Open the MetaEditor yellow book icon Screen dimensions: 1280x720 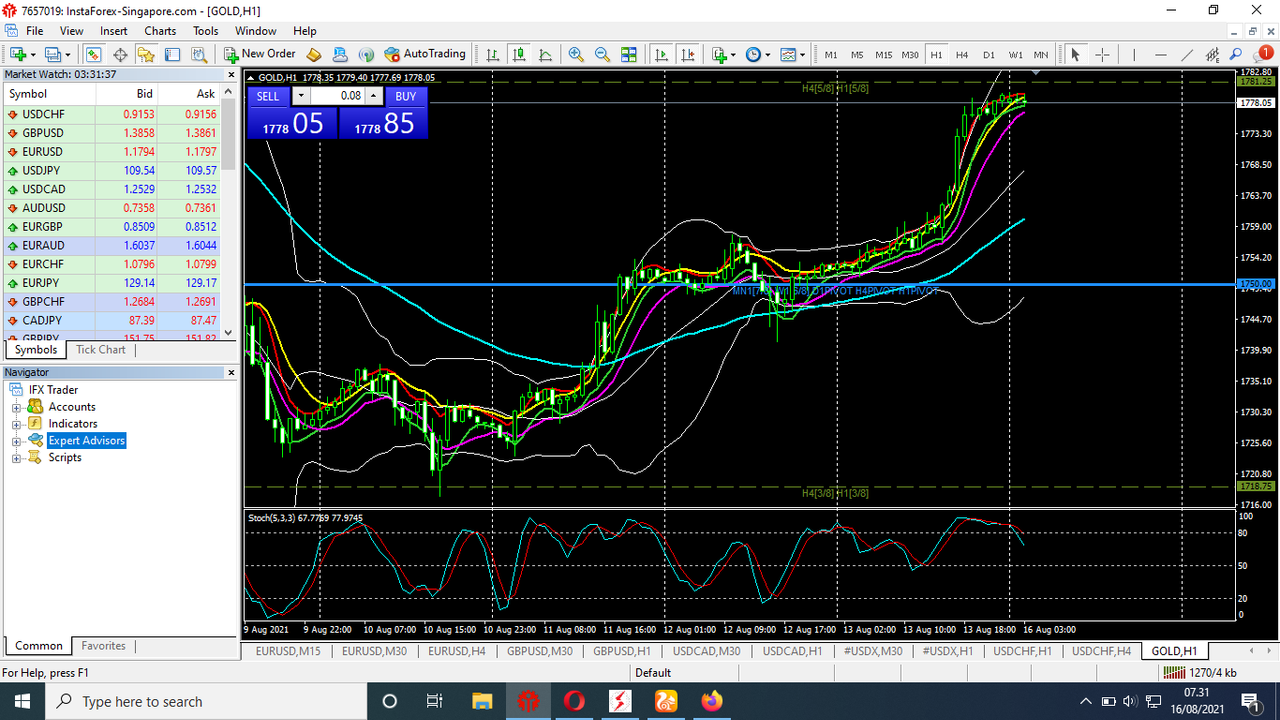[x=313, y=54]
